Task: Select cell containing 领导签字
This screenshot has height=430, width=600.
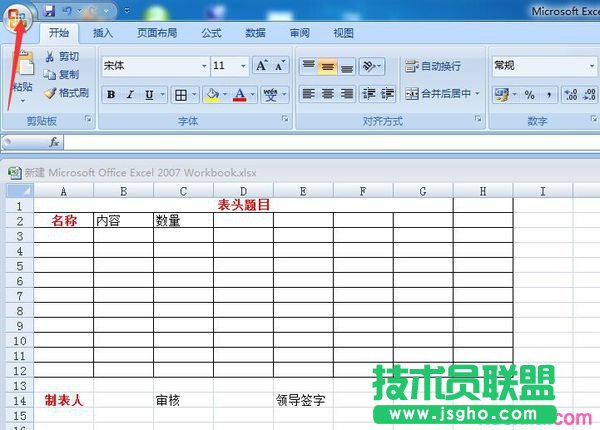Action: 303,400
